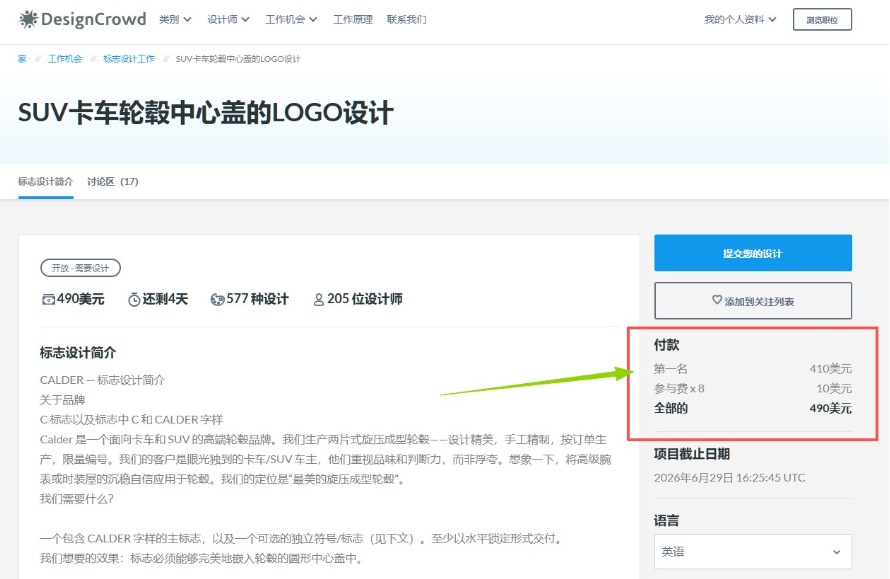Click the person icon beside 205 位设计师
This screenshot has width=890, height=579.
tap(318, 299)
